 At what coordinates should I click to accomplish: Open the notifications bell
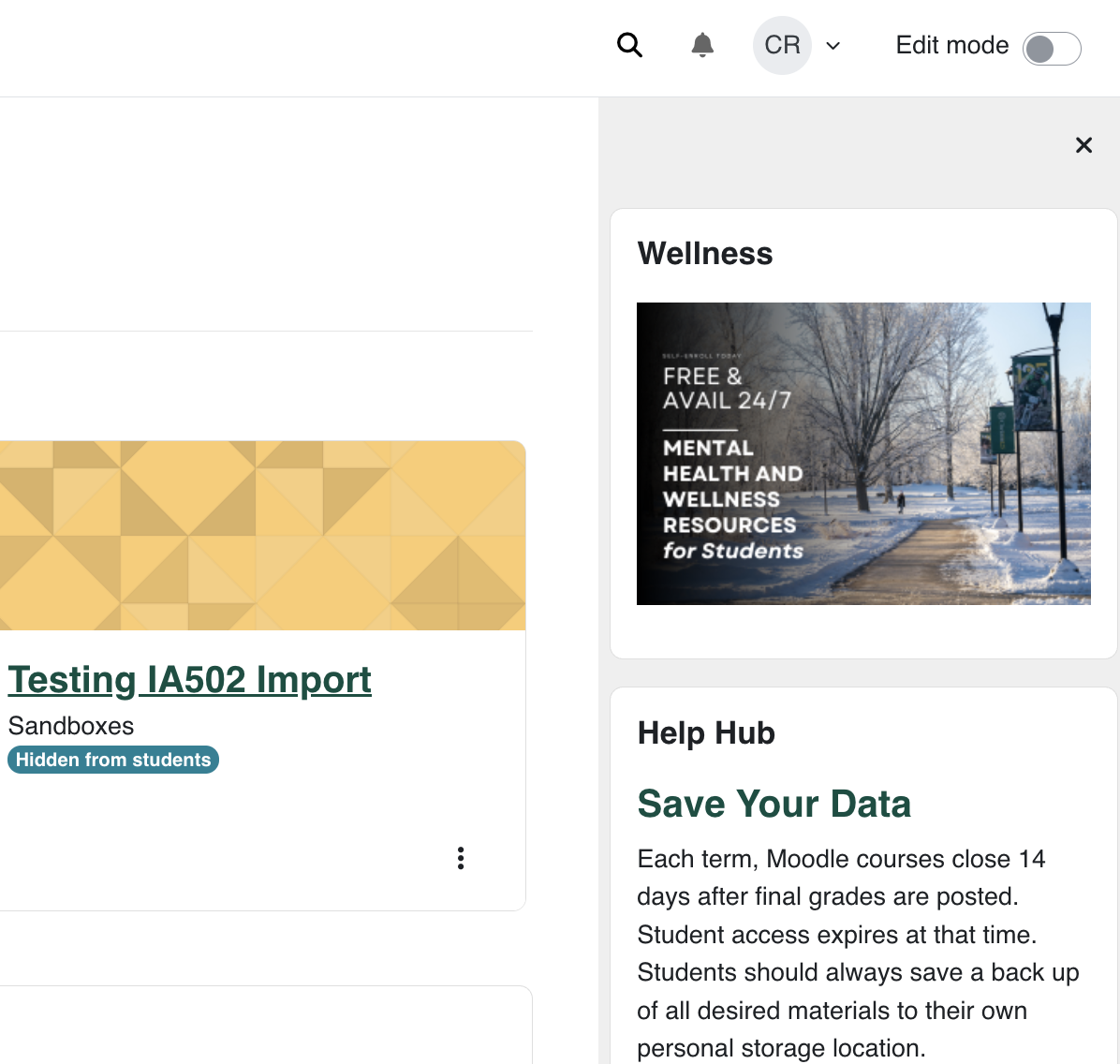(x=702, y=45)
